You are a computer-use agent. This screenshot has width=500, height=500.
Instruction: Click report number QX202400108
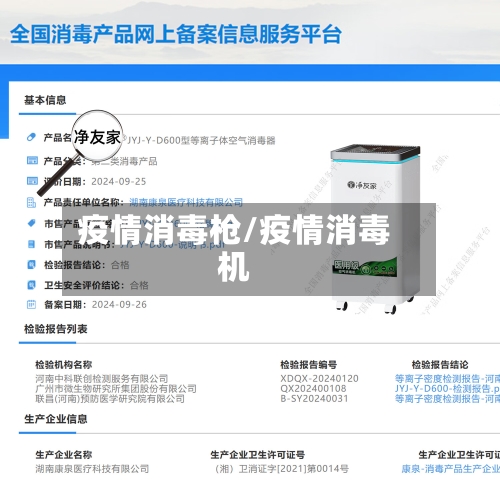[313, 389]
